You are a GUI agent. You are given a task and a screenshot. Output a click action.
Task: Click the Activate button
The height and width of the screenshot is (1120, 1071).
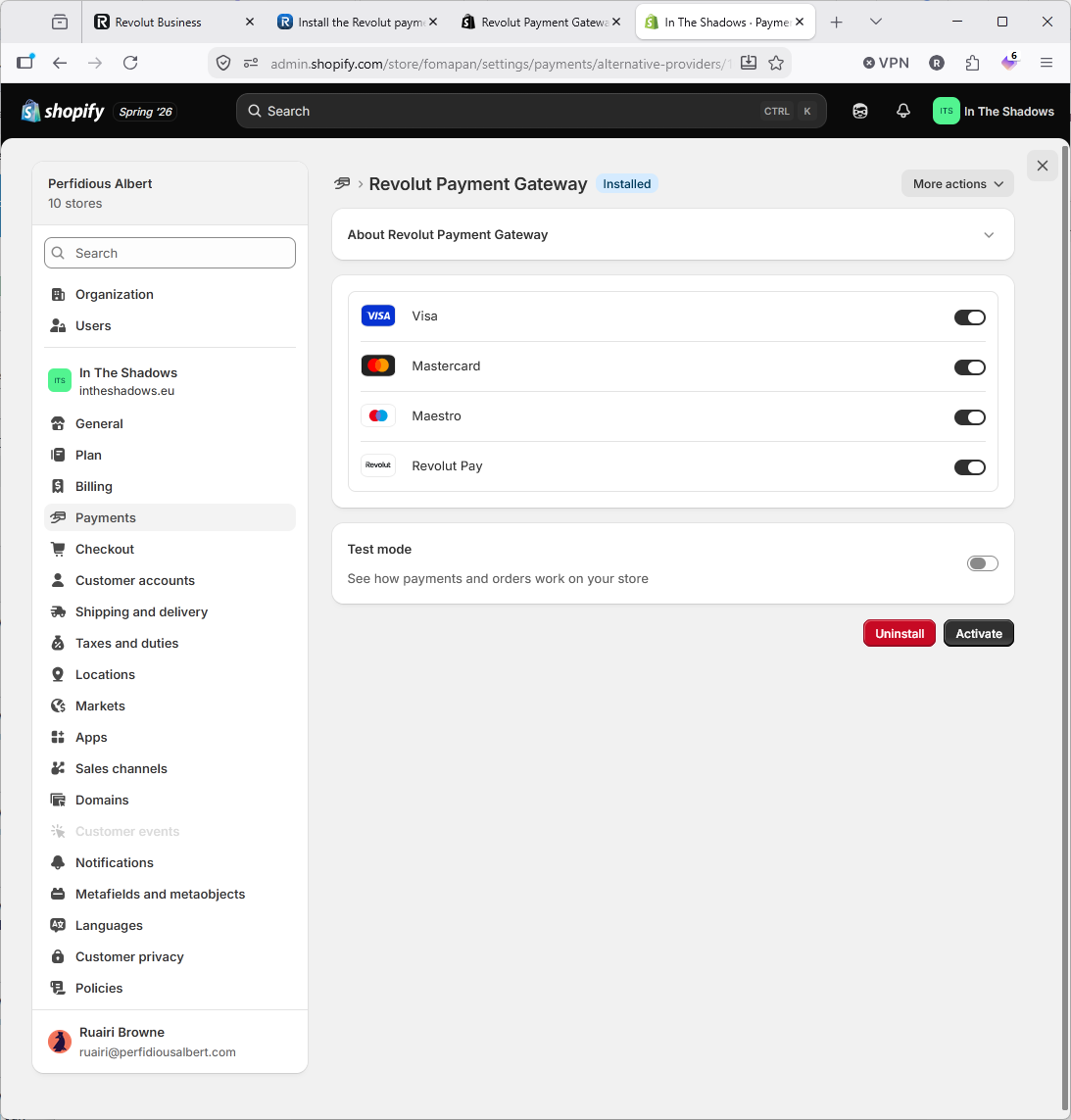(979, 634)
